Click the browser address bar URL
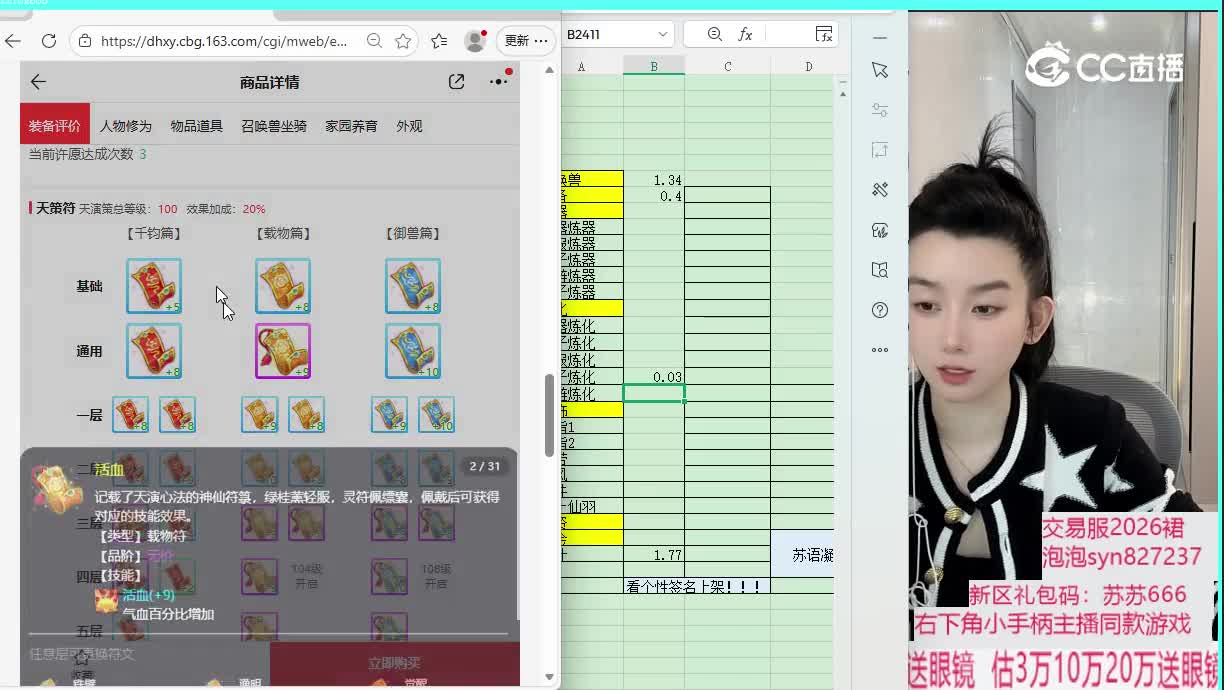This screenshot has width=1224, height=690. click(224, 41)
